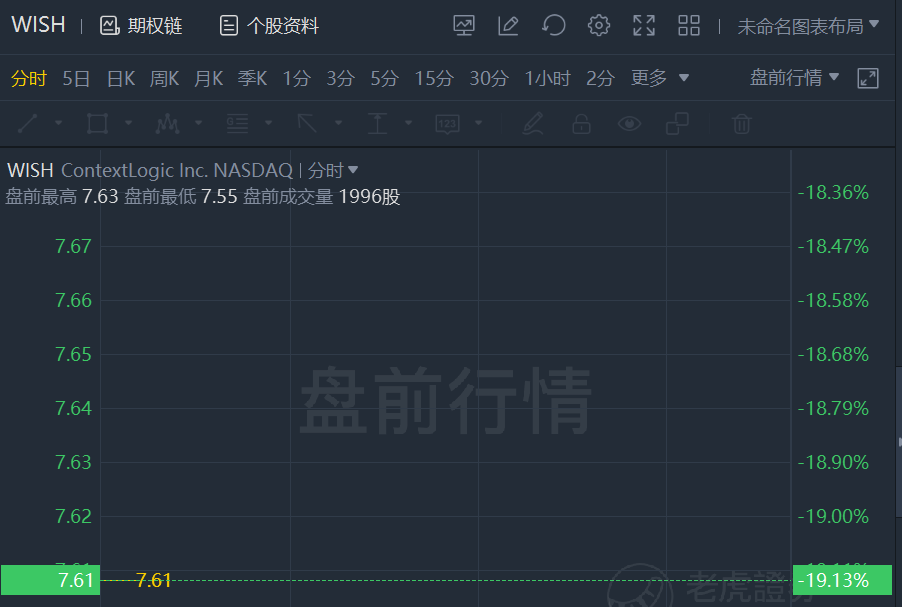Select the Fibonacci lines tool
The image size is (902, 607).
[x=237, y=124]
